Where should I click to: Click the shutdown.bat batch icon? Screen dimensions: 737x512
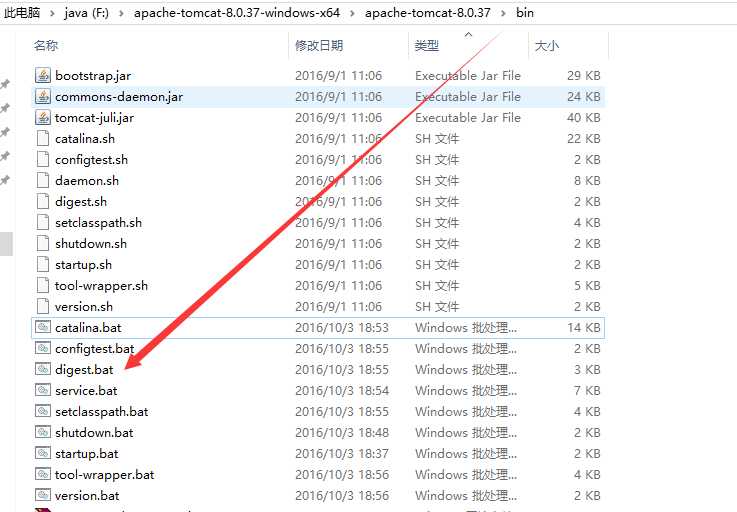[x=43, y=432]
